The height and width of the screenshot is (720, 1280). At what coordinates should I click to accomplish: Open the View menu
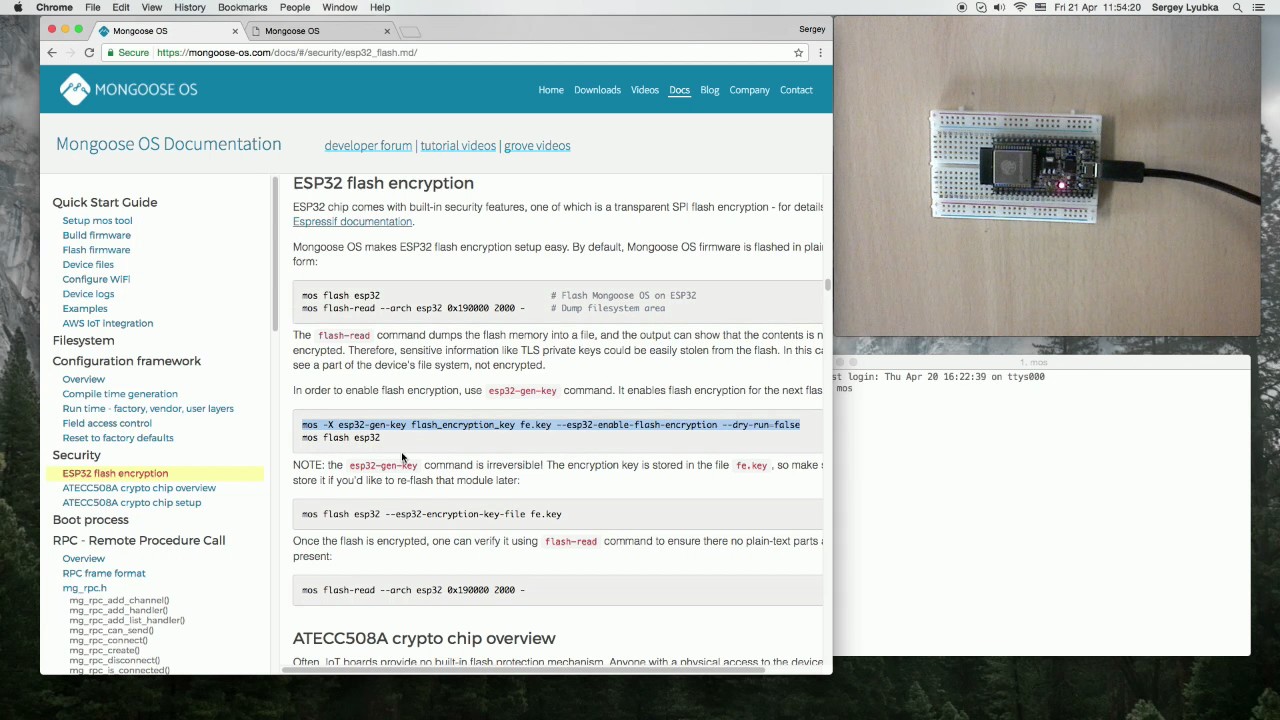click(x=152, y=7)
